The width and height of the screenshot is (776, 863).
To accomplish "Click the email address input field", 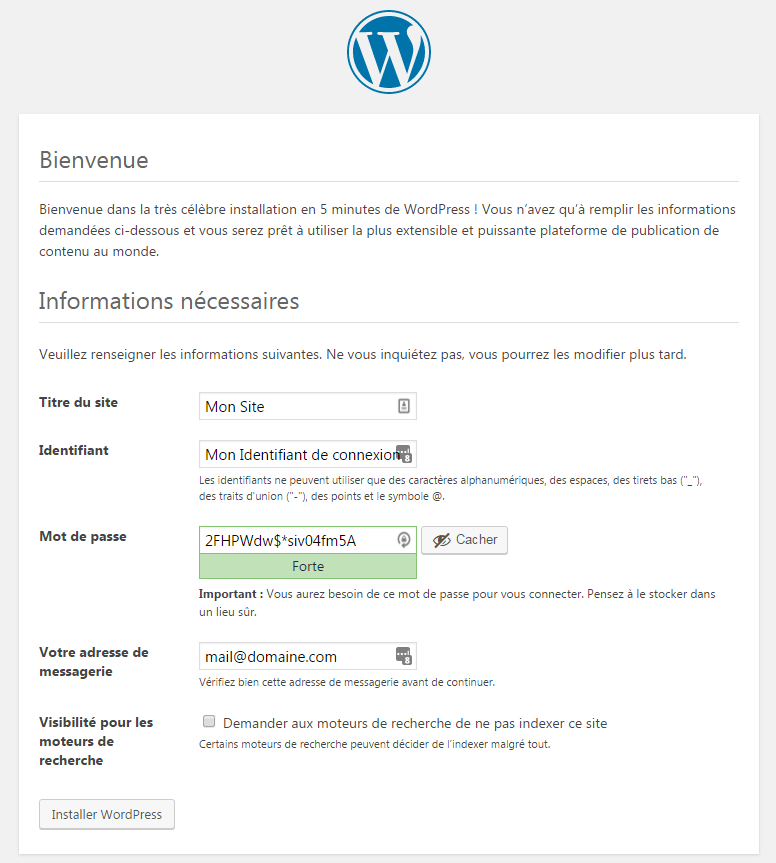I will (308, 656).
